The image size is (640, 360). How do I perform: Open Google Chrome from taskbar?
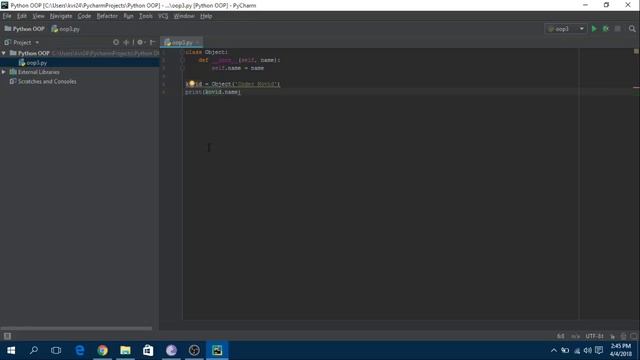point(102,350)
